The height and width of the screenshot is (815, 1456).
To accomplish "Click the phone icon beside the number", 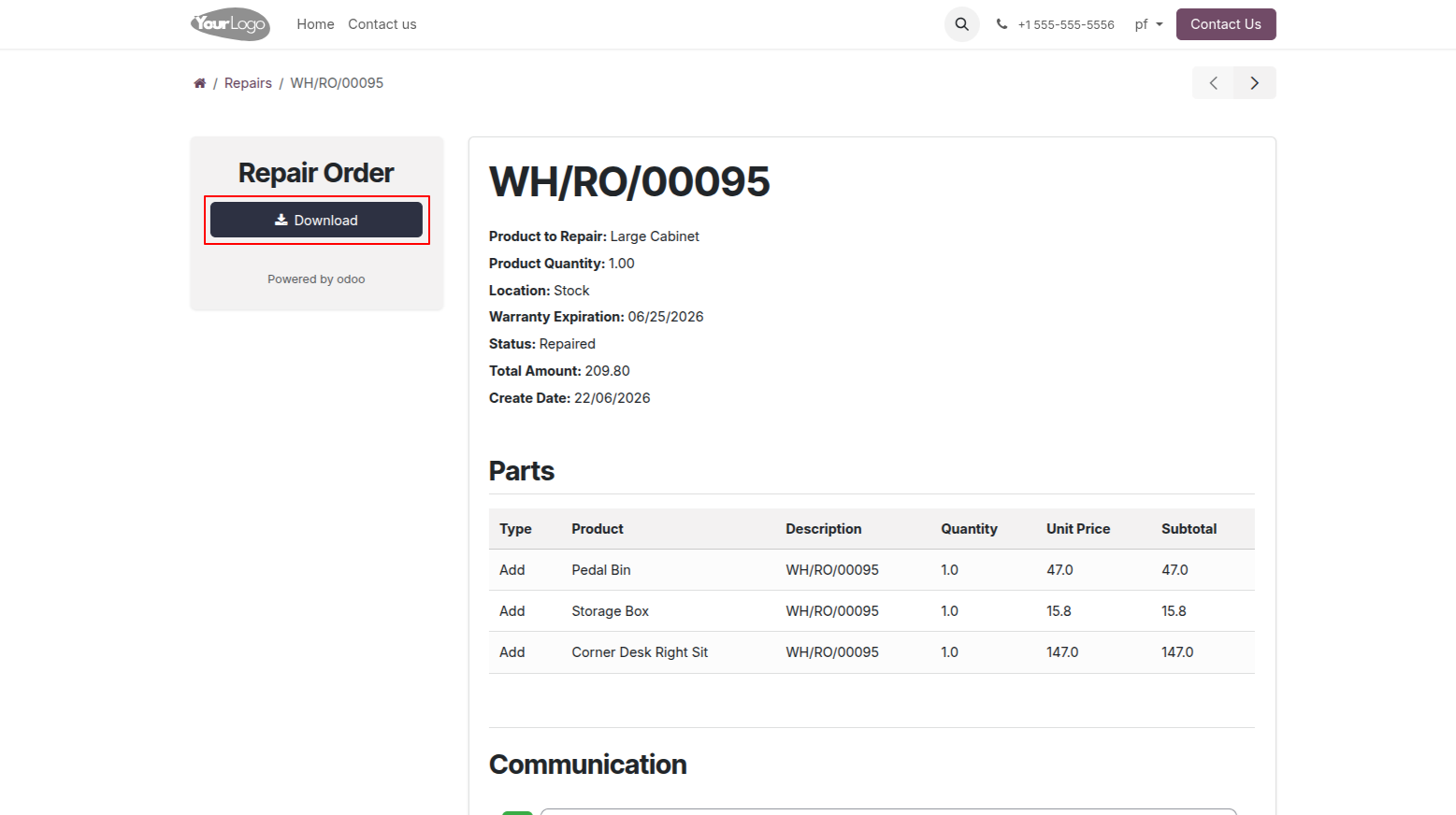I will pos(1002,24).
